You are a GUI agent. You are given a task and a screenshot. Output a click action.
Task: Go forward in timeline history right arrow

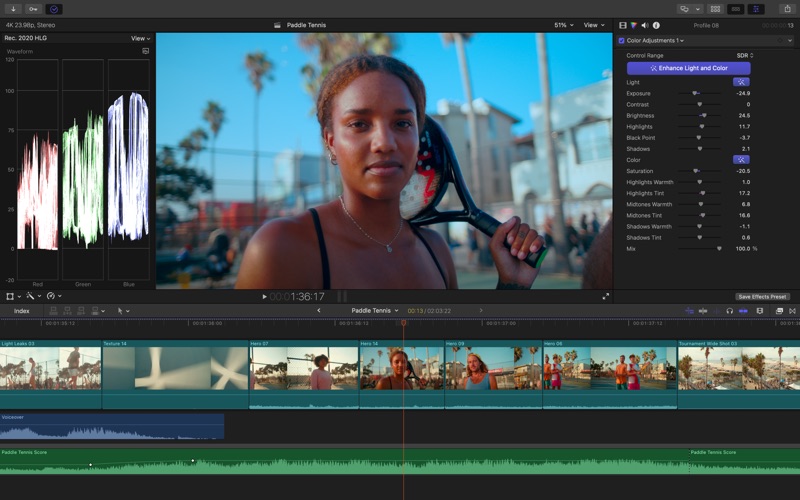[x=480, y=310]
